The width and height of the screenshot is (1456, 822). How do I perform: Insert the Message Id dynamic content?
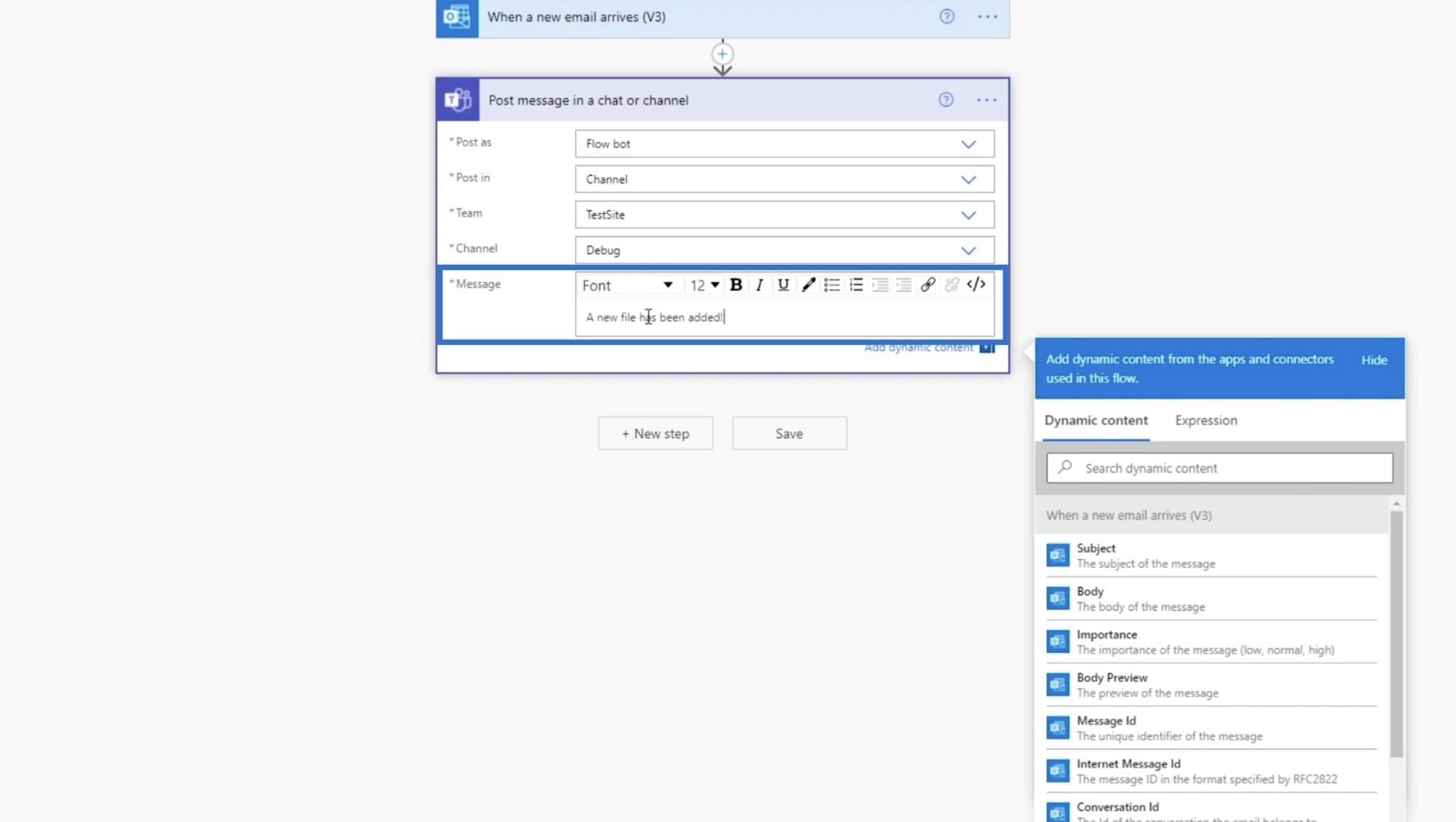[1210, 727]
